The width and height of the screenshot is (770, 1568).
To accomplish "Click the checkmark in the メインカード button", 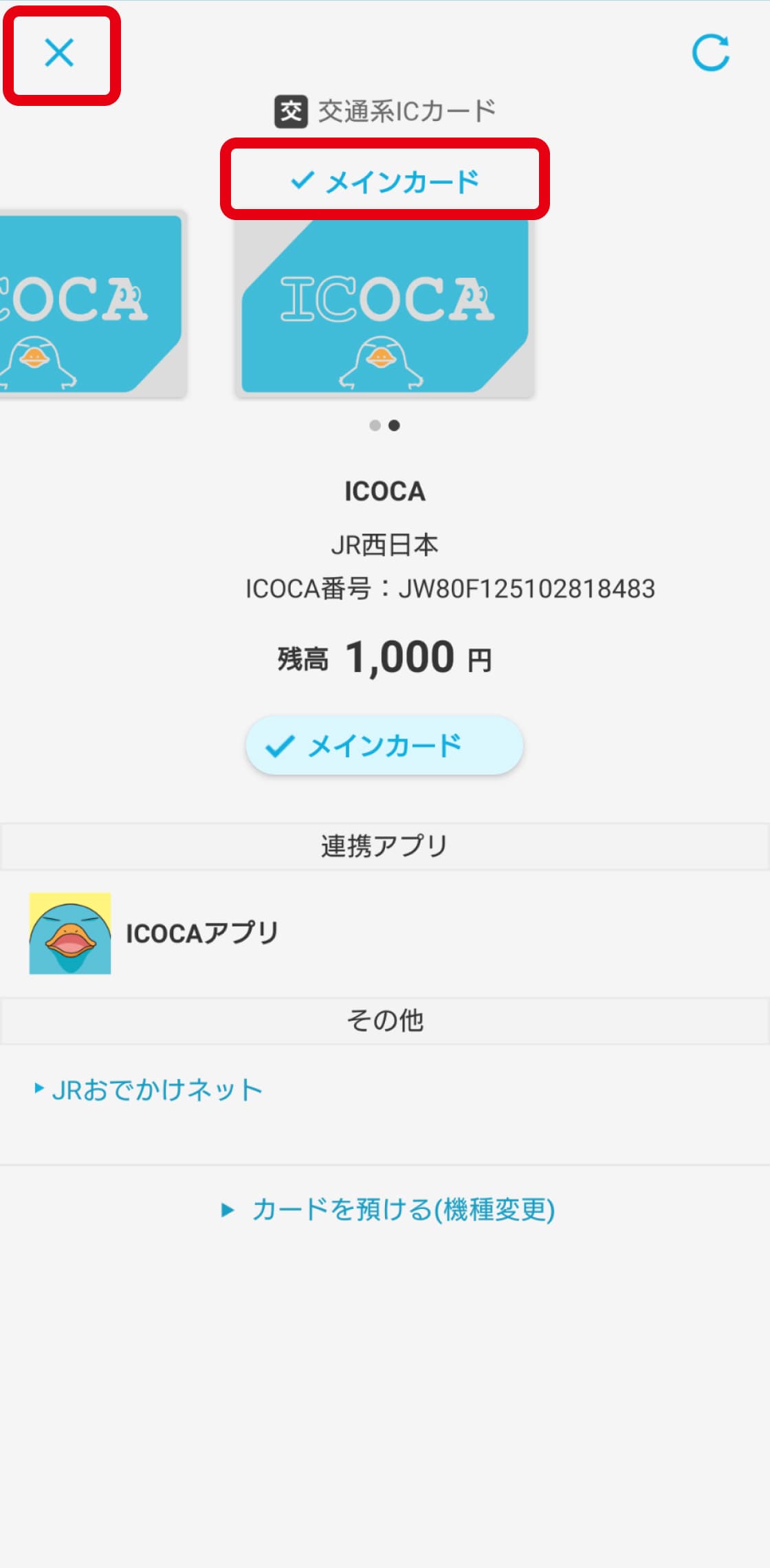I will tap(280, 746).
